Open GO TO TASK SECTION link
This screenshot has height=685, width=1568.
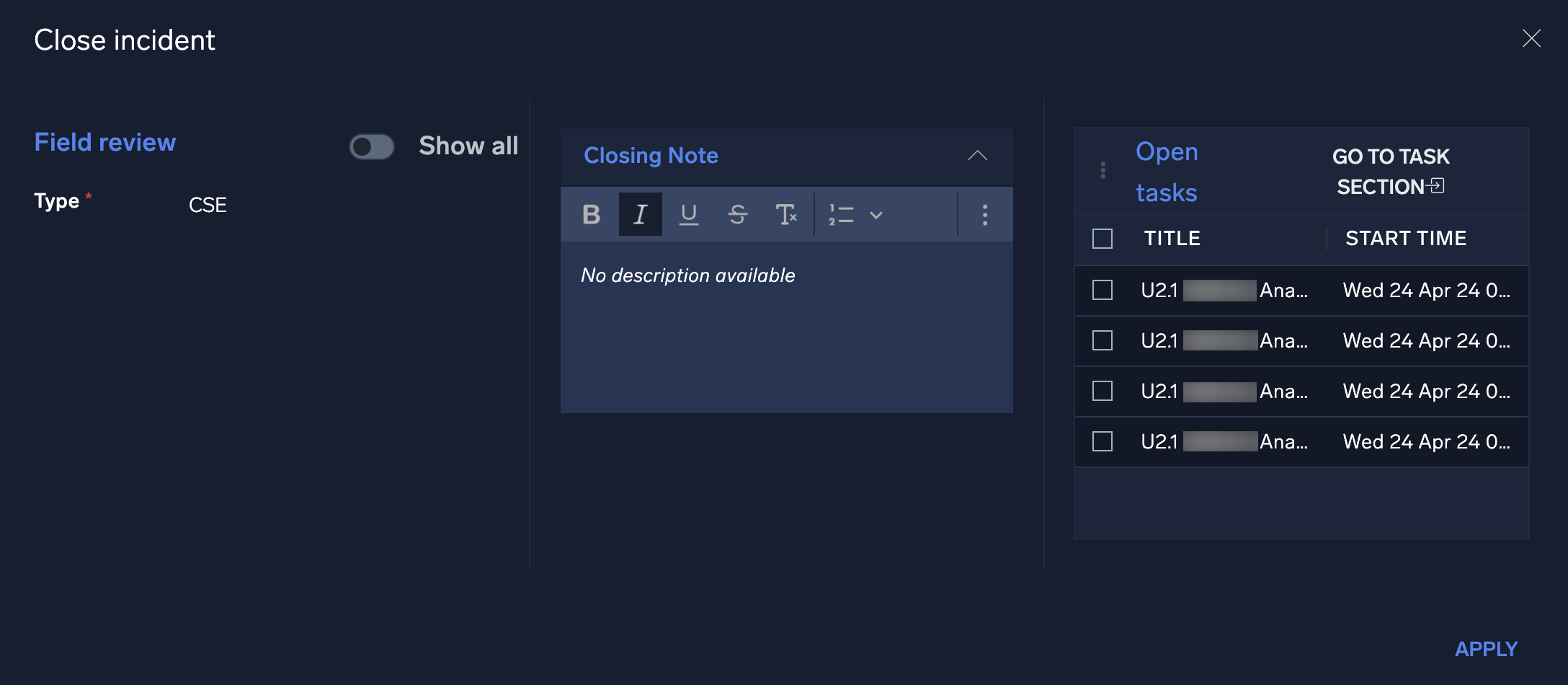[1391, 171]
